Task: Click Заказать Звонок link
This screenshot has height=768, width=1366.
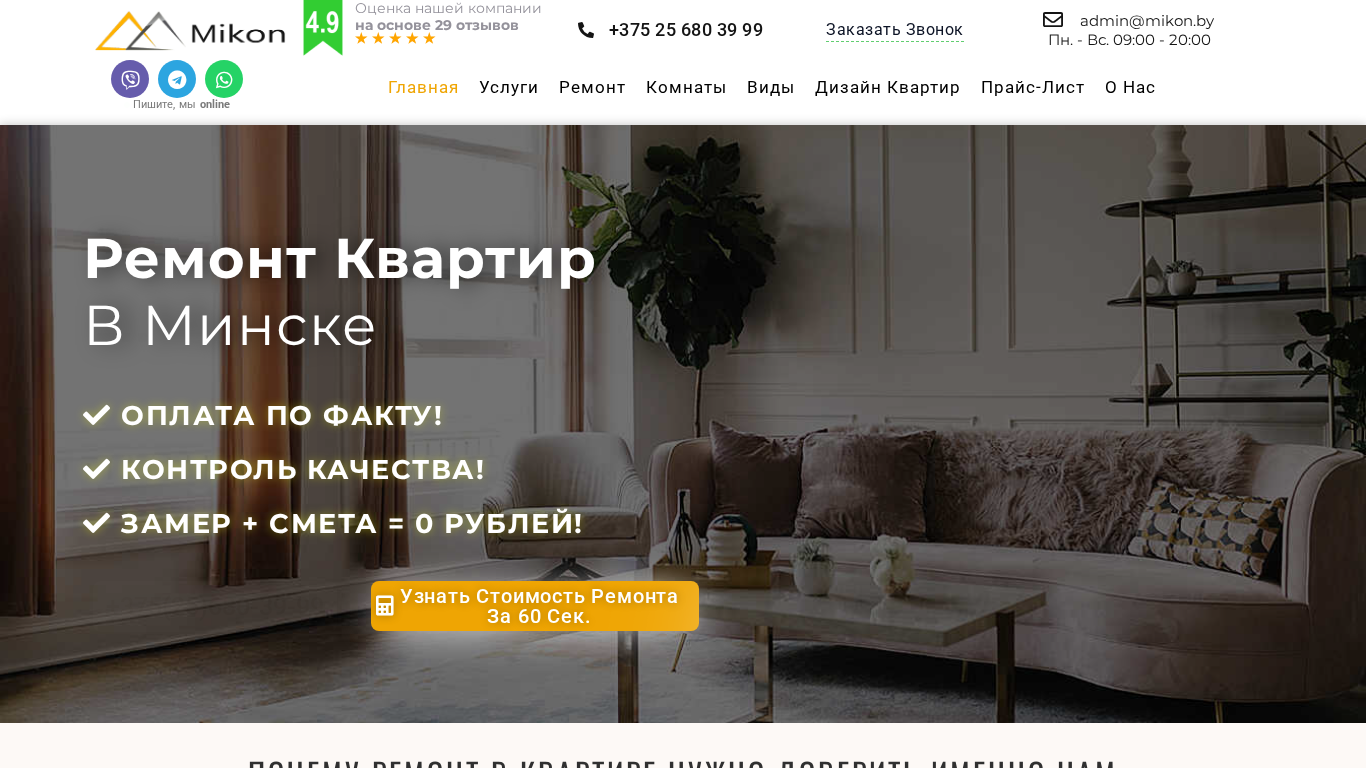Action: [895, 30]
